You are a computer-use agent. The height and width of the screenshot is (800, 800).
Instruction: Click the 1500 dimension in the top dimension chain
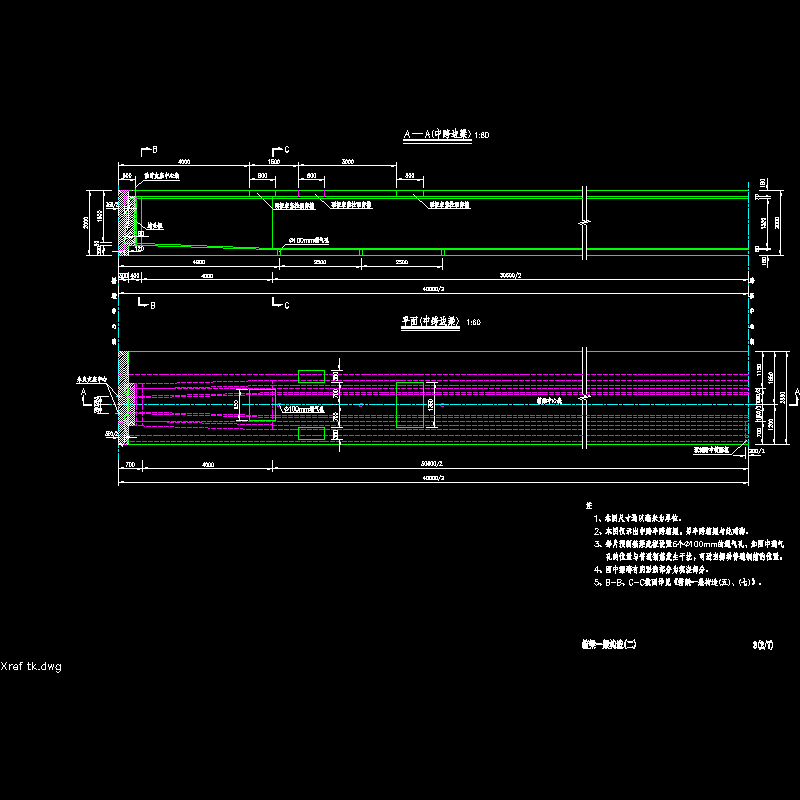(x=273, y=162)
